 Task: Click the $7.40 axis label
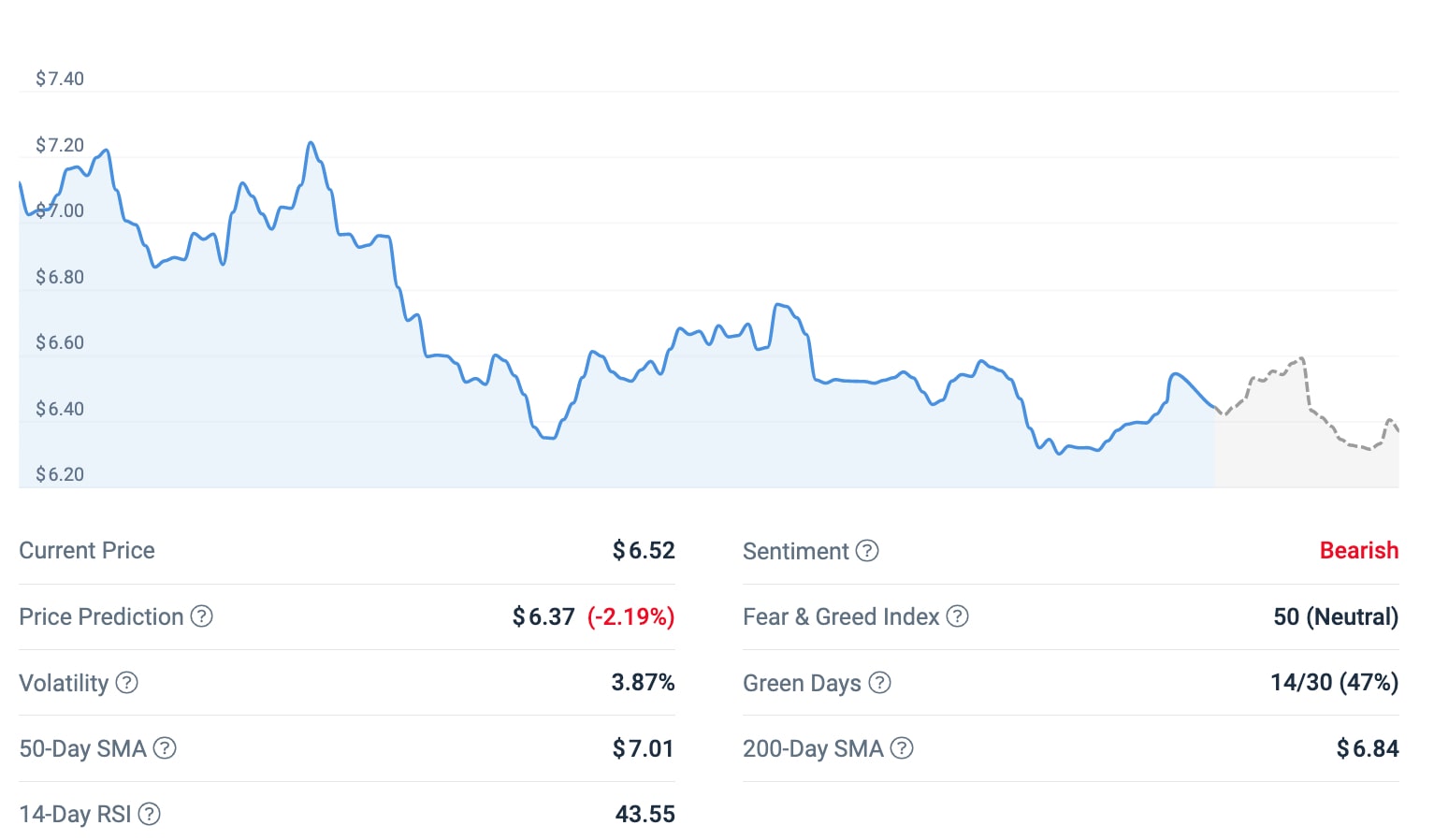click(x=60, y=79)
